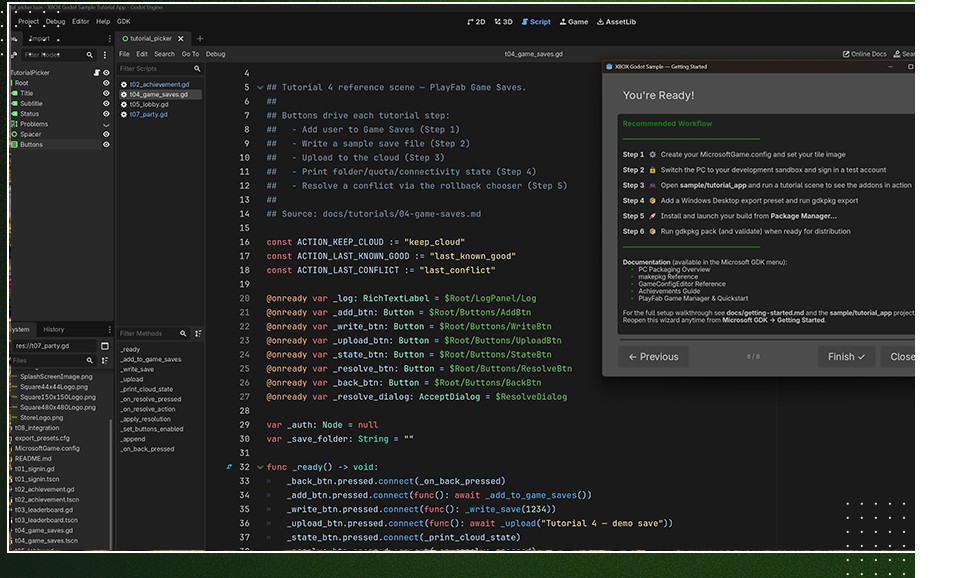The image size is (955, 578).
Task: Select the Problems node in scene tree
Action: click(33, 124)
